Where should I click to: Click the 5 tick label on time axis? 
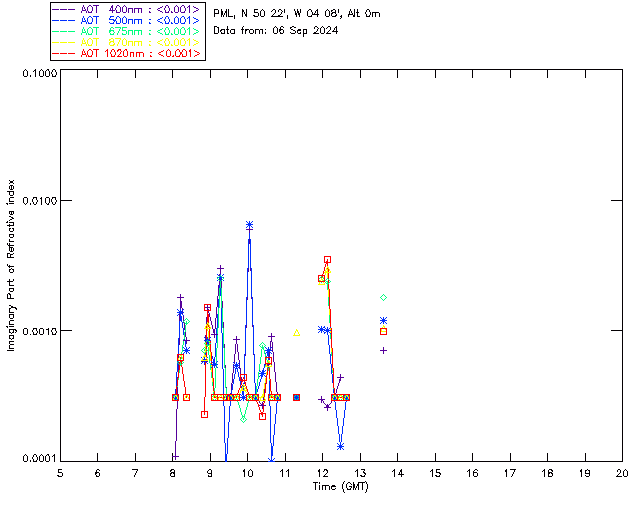60,472
